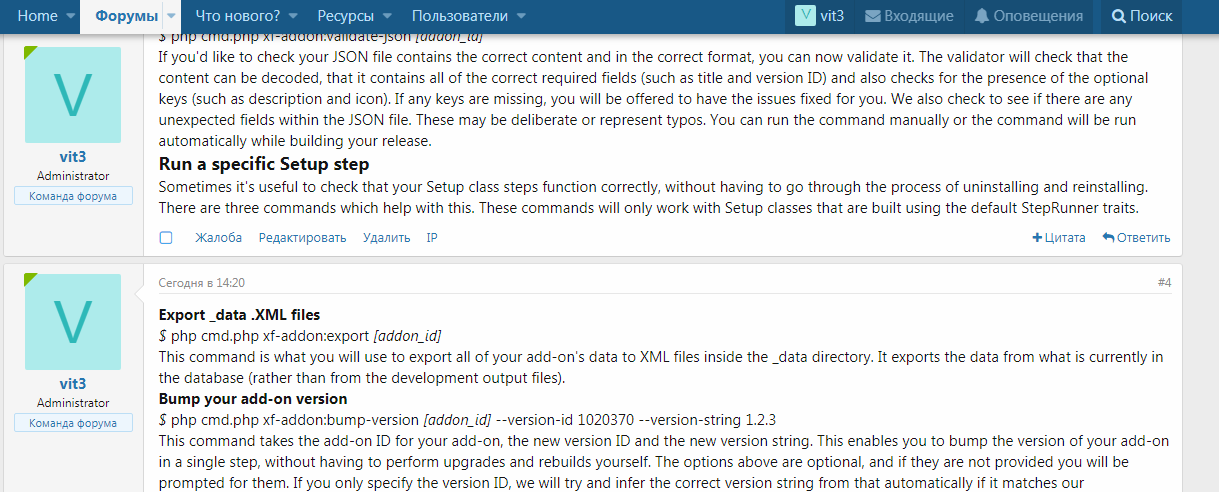Click the Сегодня в 14:20 timestamp

202,283
